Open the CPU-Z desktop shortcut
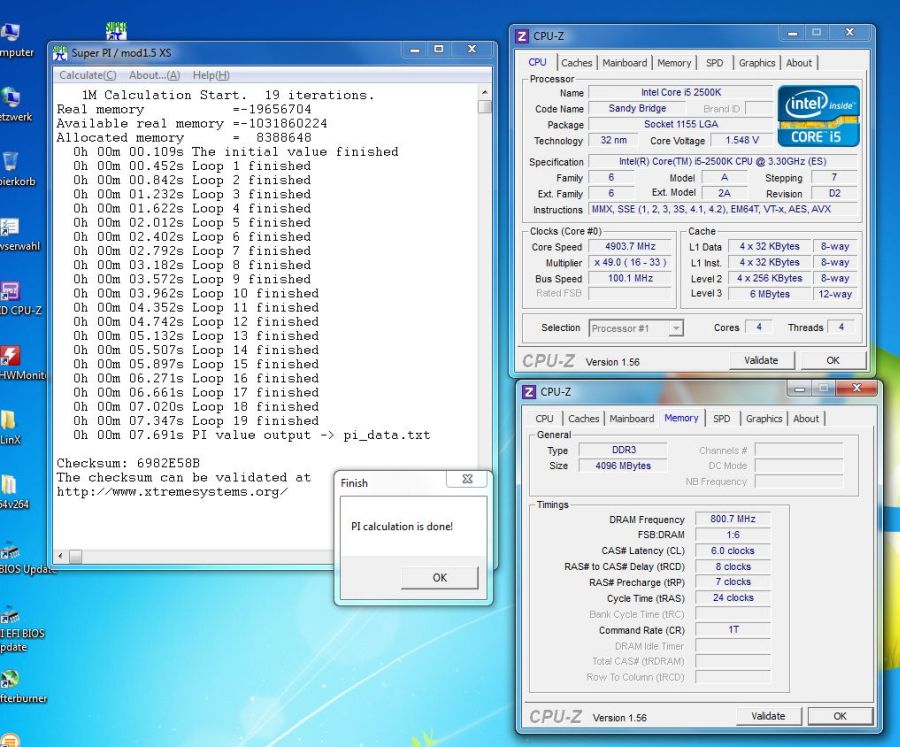 pos(10,292)
